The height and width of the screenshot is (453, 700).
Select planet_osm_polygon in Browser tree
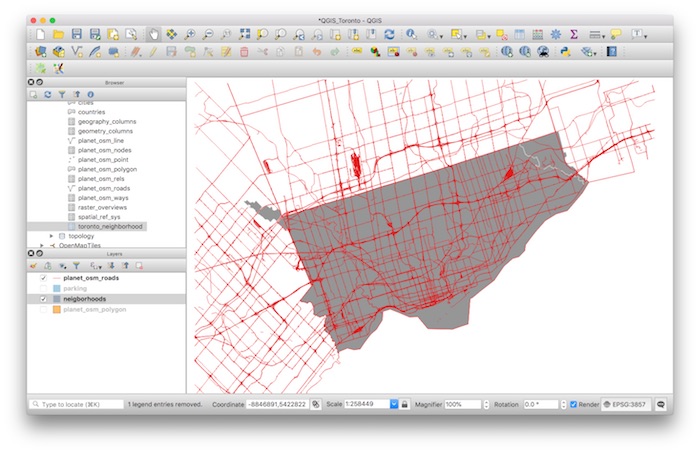107,169
